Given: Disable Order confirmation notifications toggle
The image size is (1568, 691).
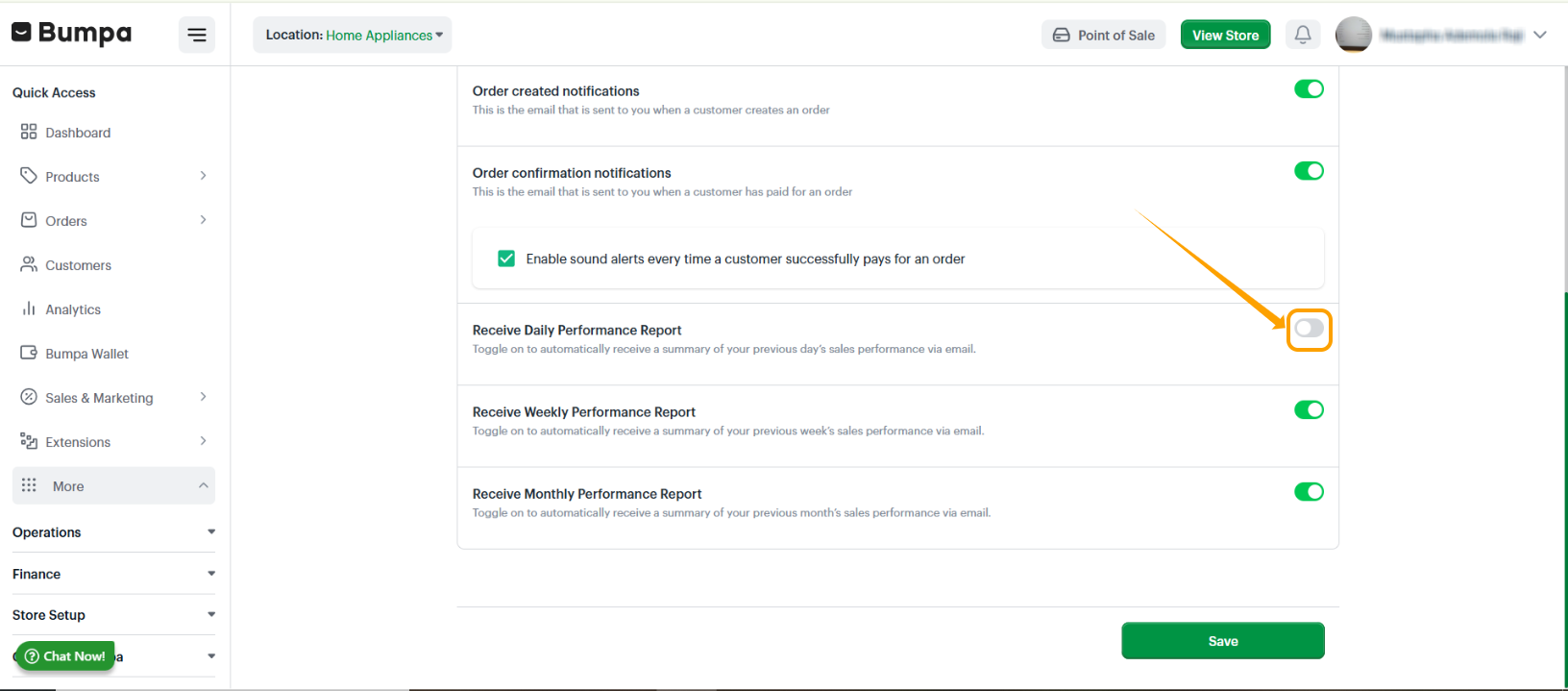Looking at the screenshot, I should click(1309, 171).
